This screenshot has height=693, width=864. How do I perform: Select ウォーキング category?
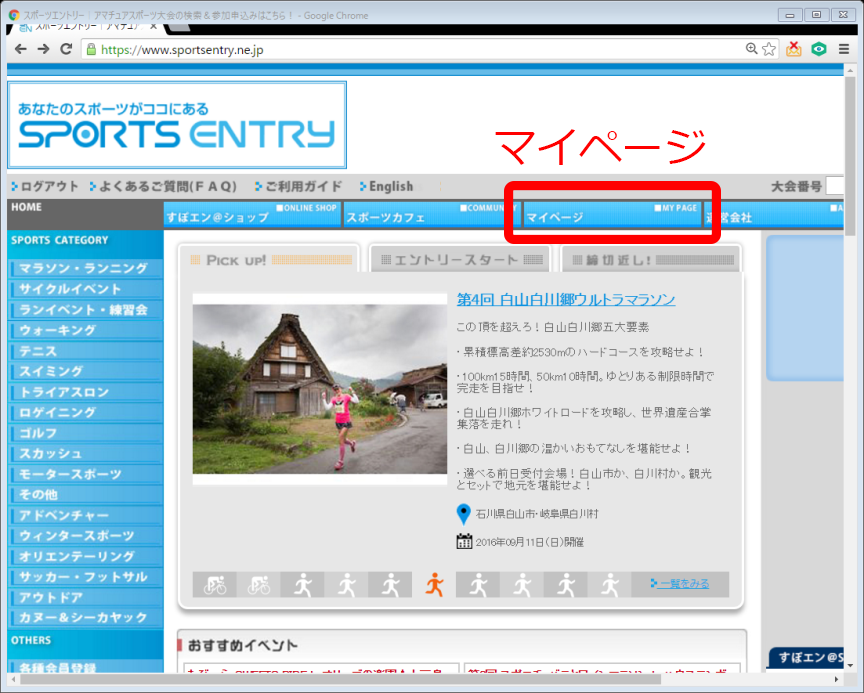click(85, 330)
